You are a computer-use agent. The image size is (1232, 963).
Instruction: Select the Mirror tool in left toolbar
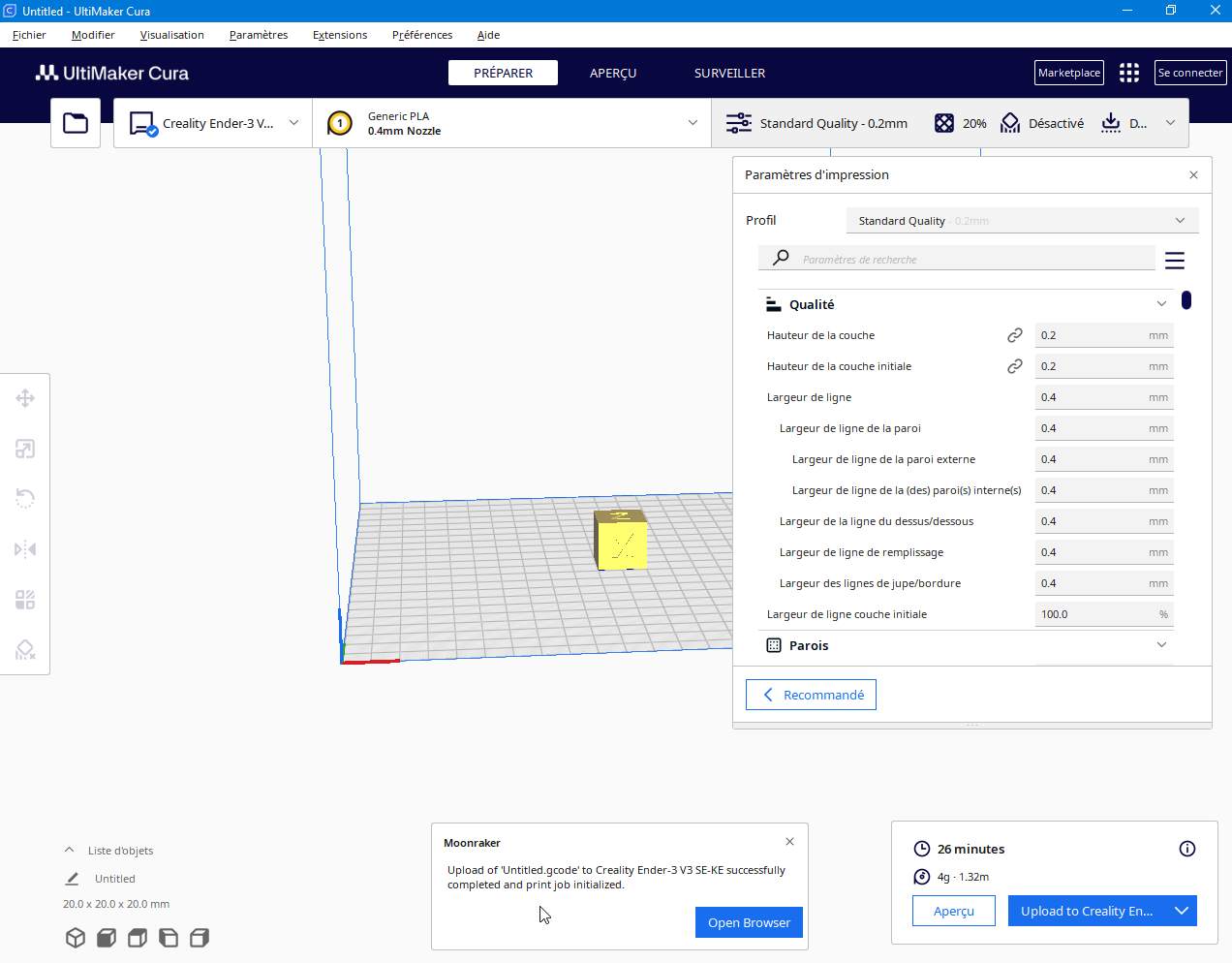pos(25,549)
